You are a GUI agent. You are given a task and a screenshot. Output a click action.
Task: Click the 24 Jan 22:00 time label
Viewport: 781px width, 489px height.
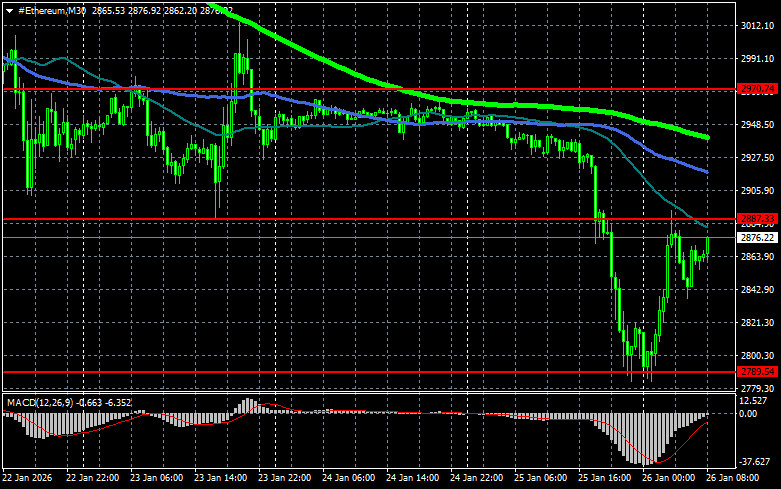(x=477, y=478)
